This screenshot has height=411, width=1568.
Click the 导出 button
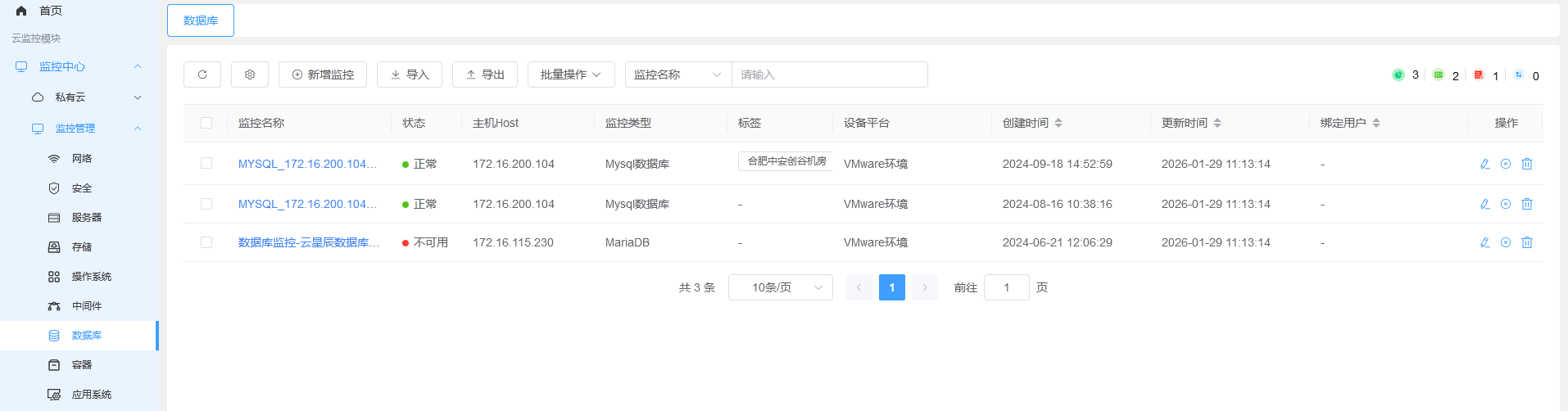pyautogui.click(x=485, y=75)
